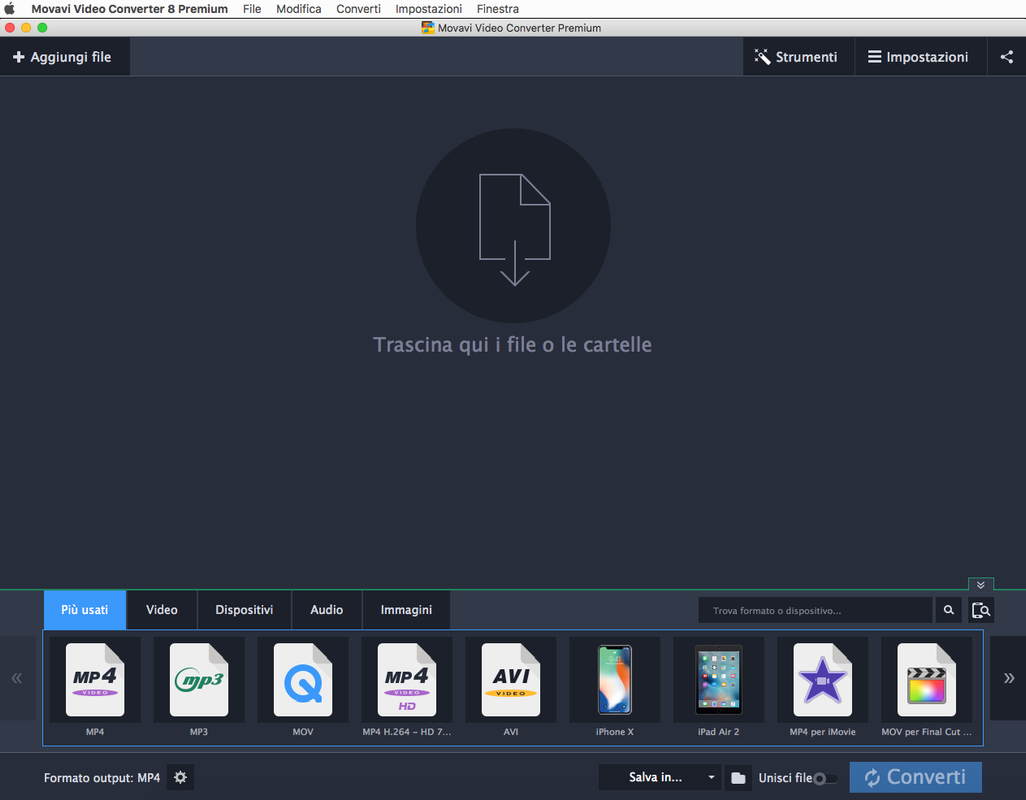This screenshot has height=800, width=1026.
Task: Open the Impostazioni menu in menu bar
Action: (x=429, y=9)
